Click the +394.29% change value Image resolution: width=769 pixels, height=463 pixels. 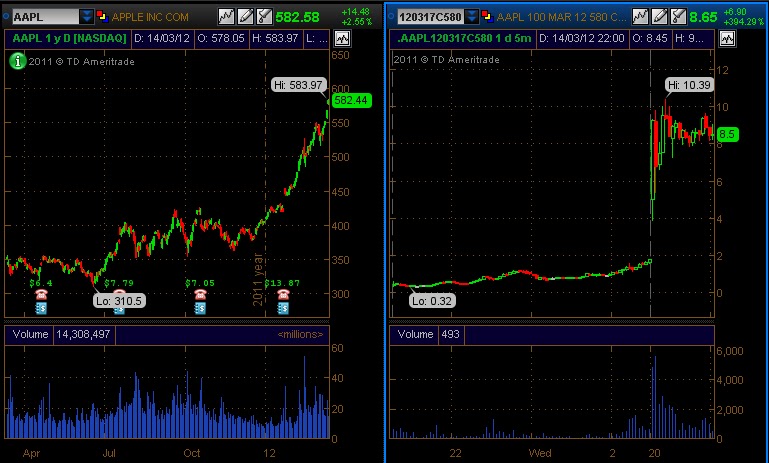pyautogui.click(x=745, y=22)
